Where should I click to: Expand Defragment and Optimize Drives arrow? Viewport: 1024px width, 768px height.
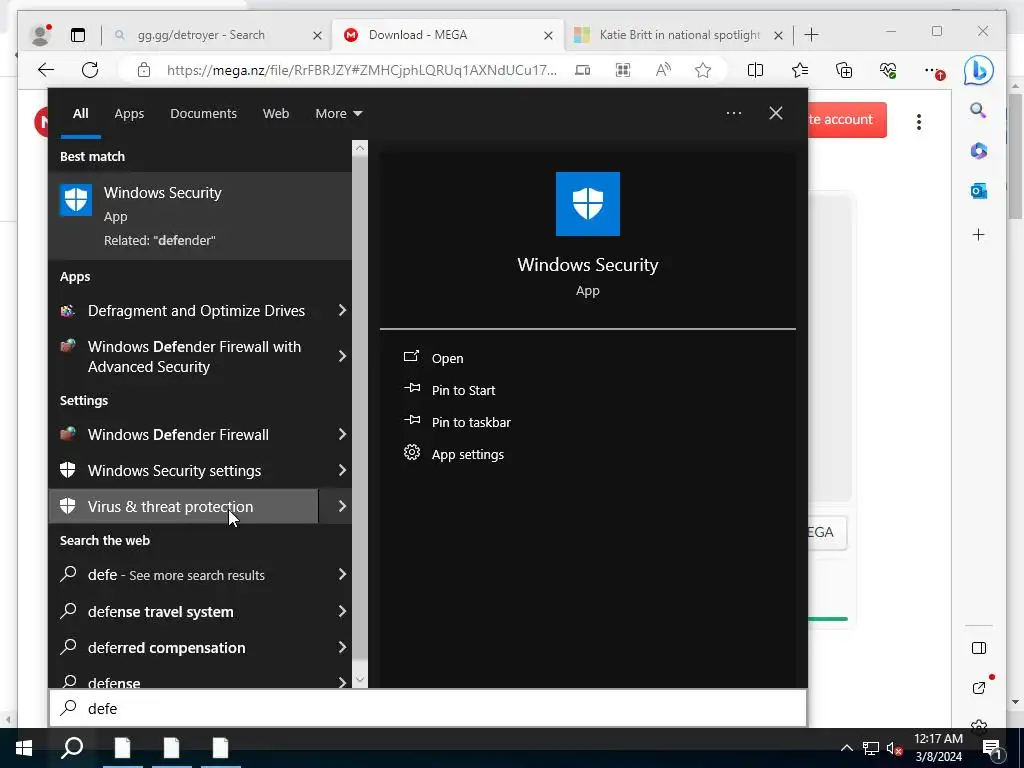coord(342,311)
